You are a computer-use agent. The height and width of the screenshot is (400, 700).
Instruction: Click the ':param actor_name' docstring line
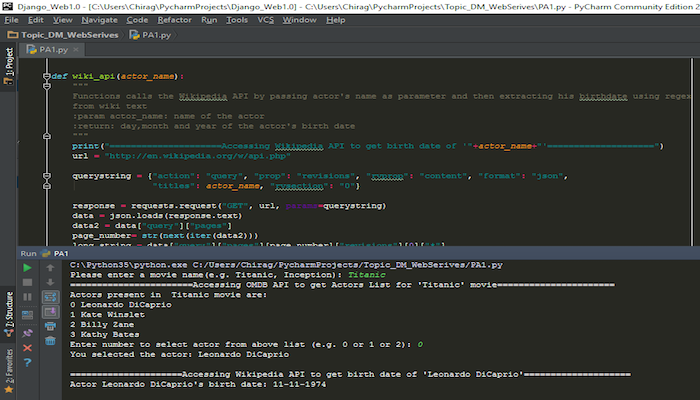(x=168, y=116)
